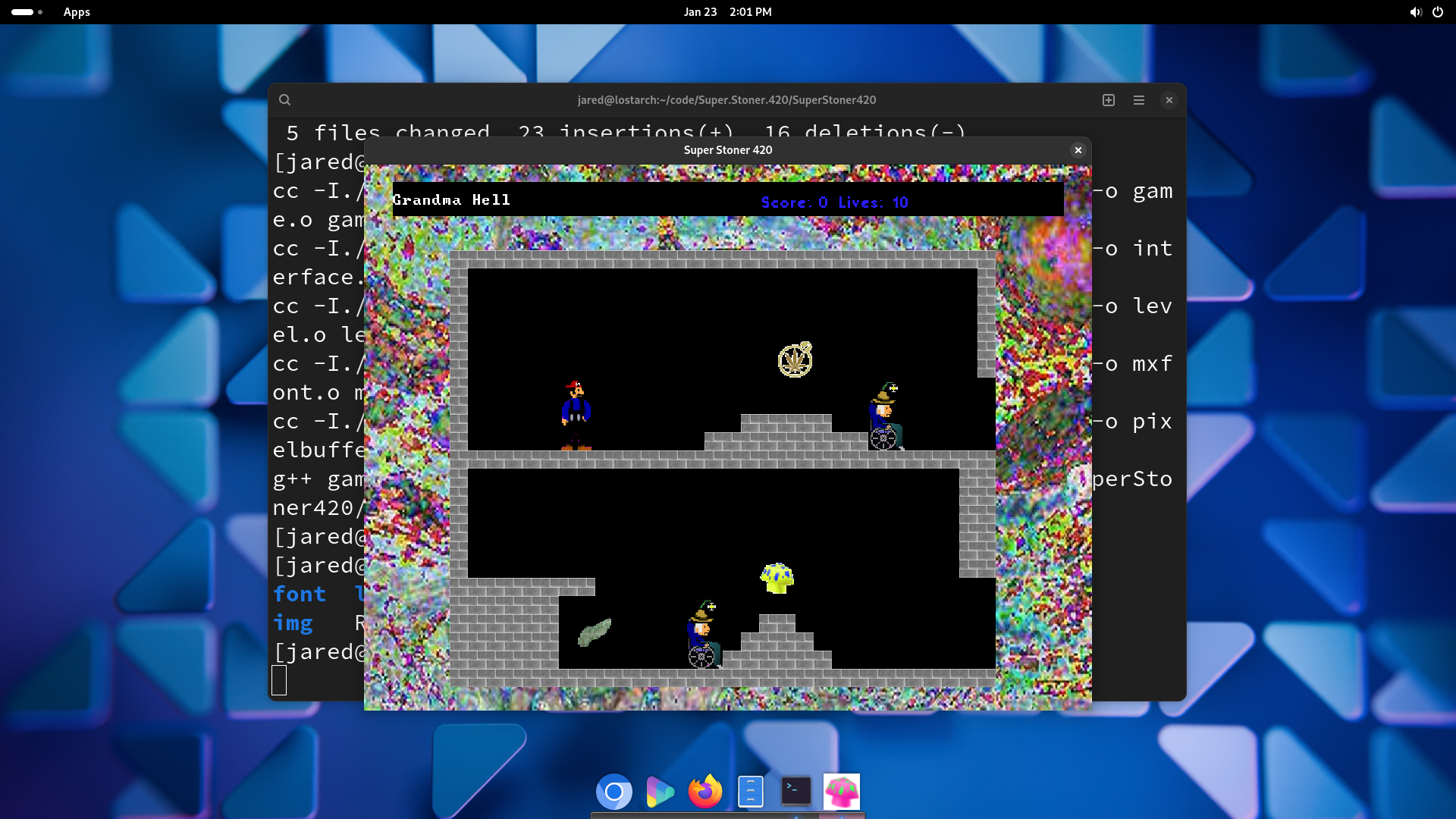Click the wheelchair grandma on the upper floor
The width and height of the screenshot is (1456, 819).
coord(886,417)
